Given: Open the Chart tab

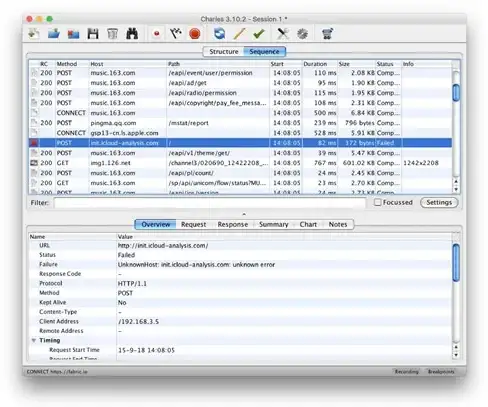Looking at the screenshot, I should pyautogui.click(x=308, y=224).
